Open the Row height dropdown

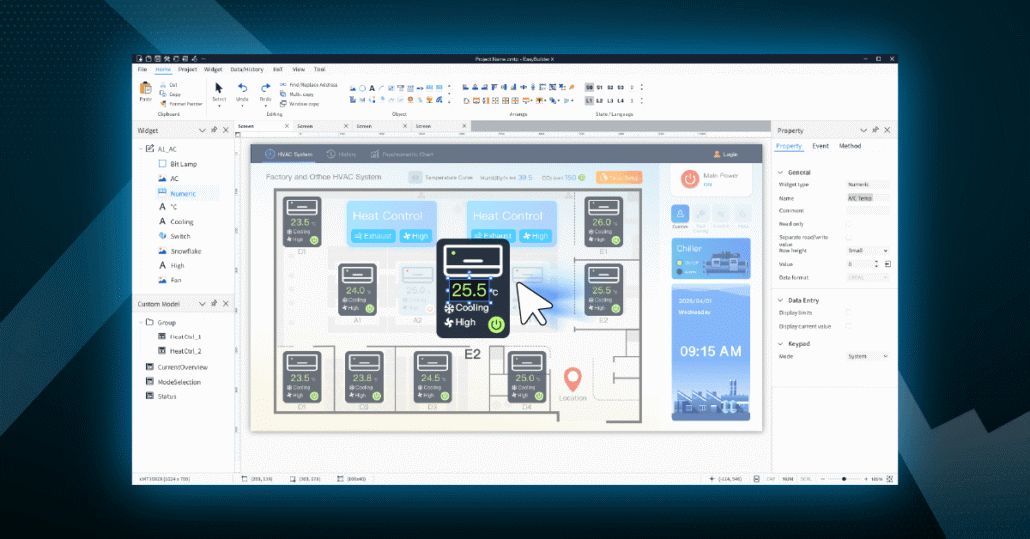(868, 251)
